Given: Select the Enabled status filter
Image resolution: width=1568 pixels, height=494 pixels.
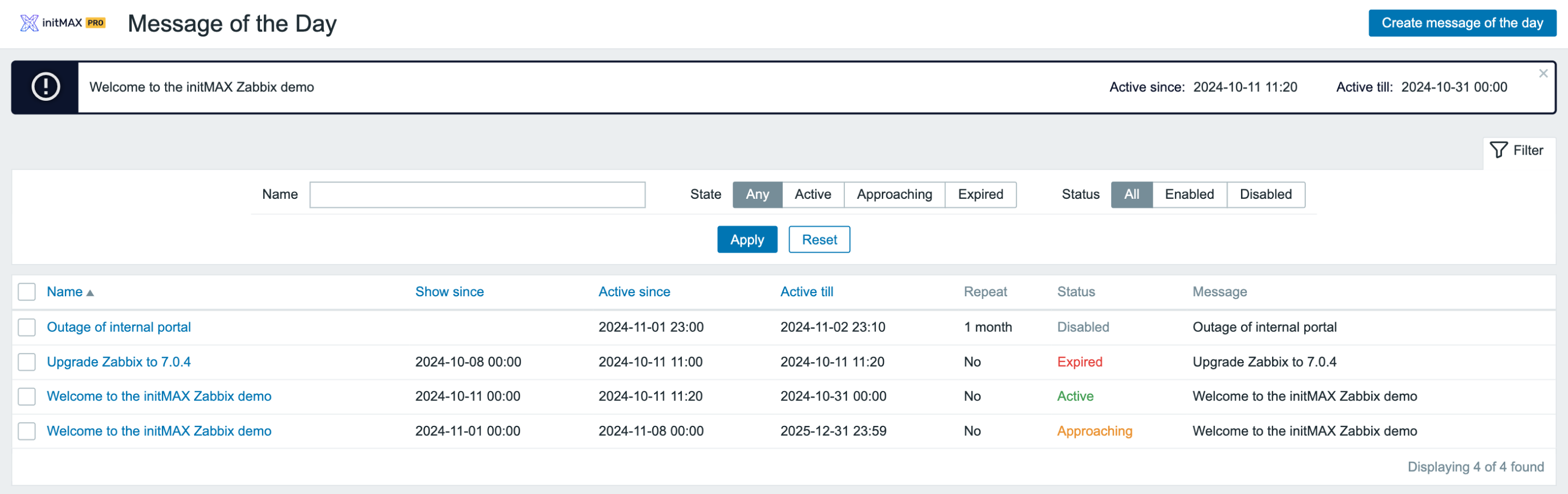Looking at the screenshot, I should [x=1189, y=194].
